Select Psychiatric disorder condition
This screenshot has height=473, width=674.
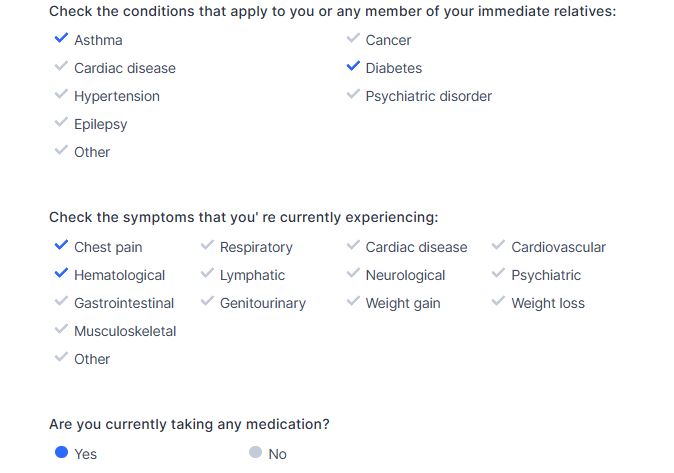(x=353, y=96)
